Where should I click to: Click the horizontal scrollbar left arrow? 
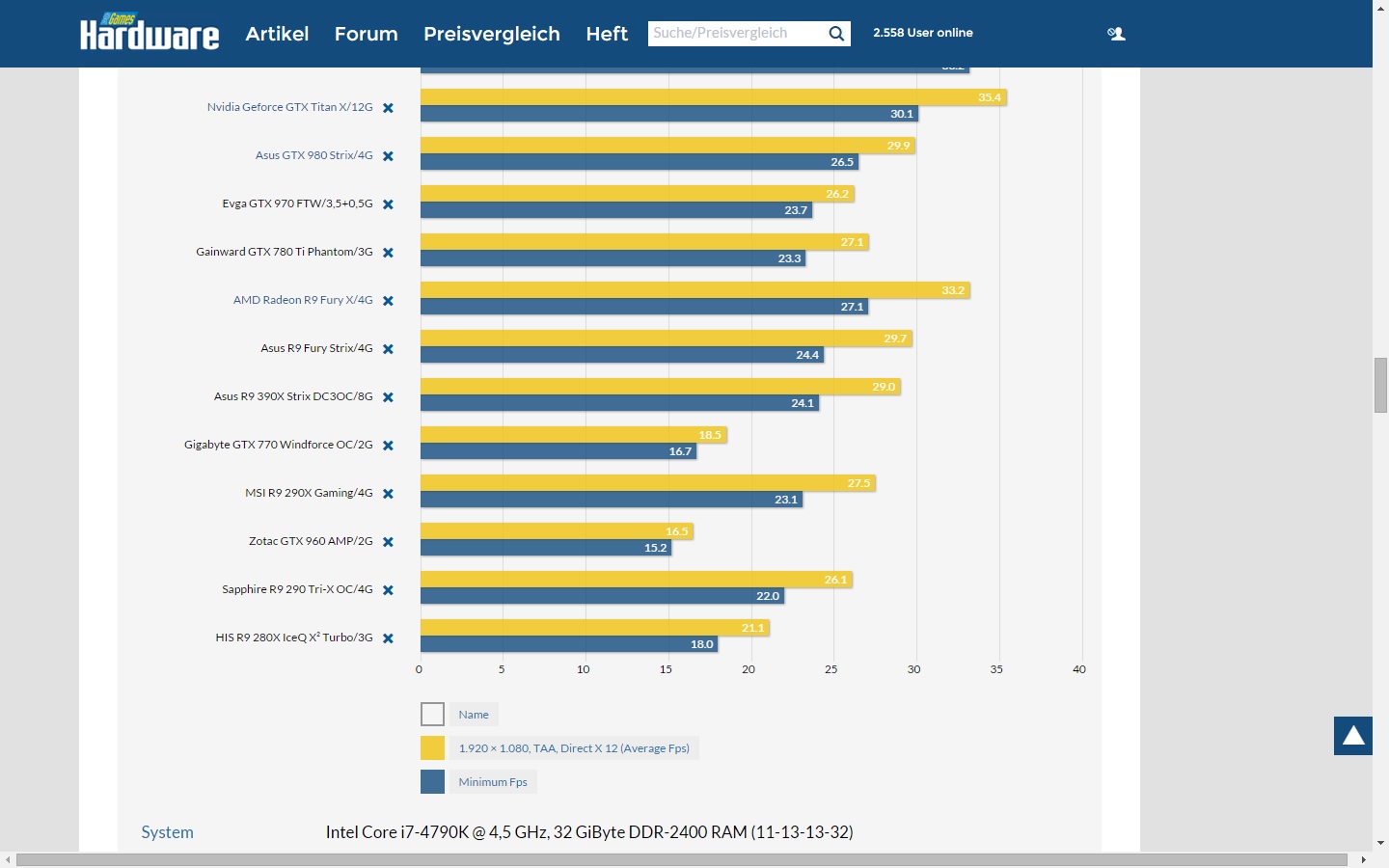coord(8,859)
